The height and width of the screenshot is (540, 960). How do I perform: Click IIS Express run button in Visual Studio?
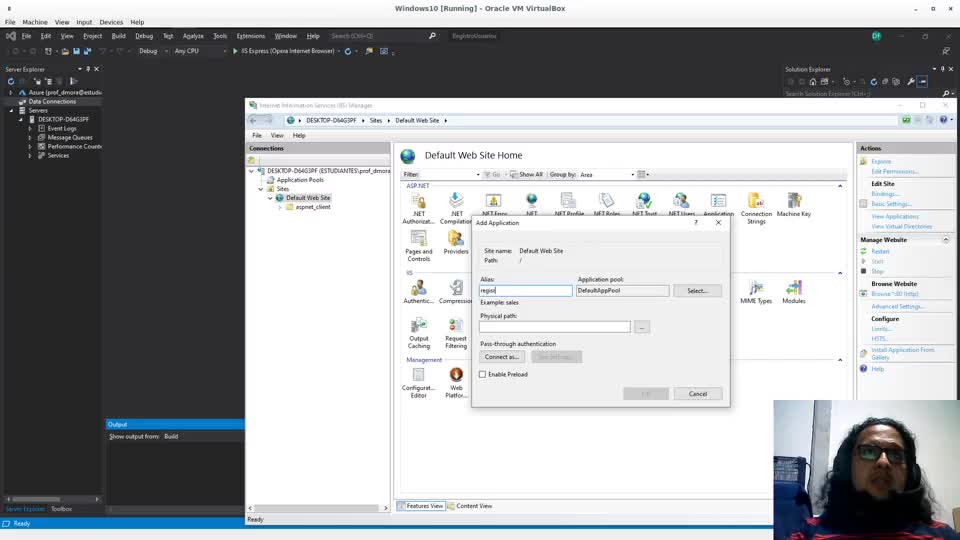(x=284, y=51)
